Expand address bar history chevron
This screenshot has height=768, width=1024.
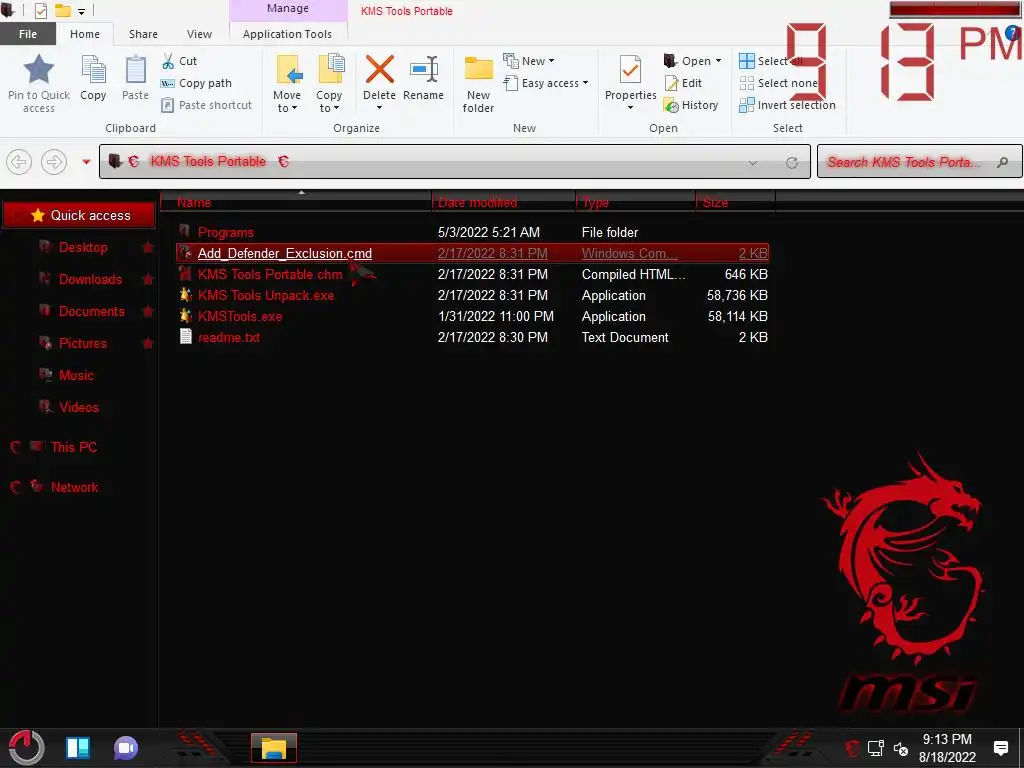[753, 163]
